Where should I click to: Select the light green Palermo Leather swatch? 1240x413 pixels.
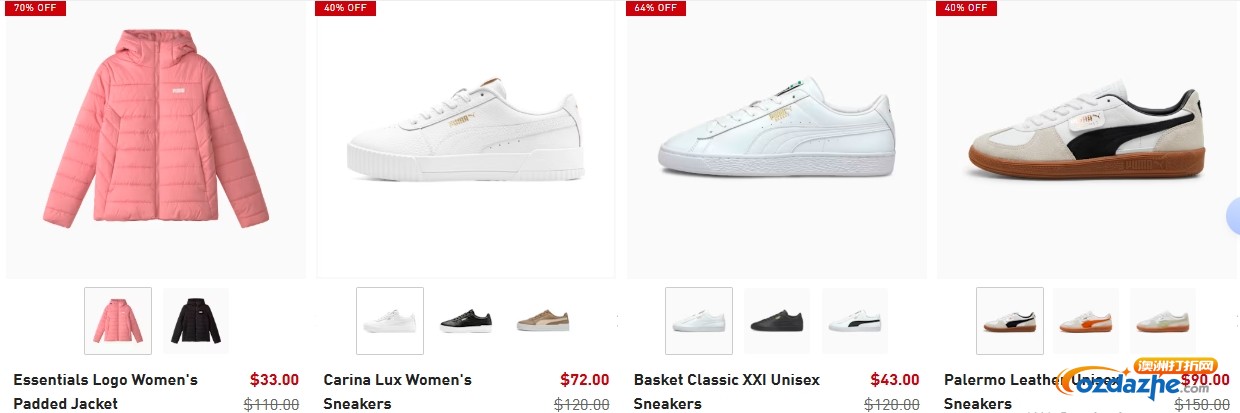pyautogui.click(x=1163, y=321)
